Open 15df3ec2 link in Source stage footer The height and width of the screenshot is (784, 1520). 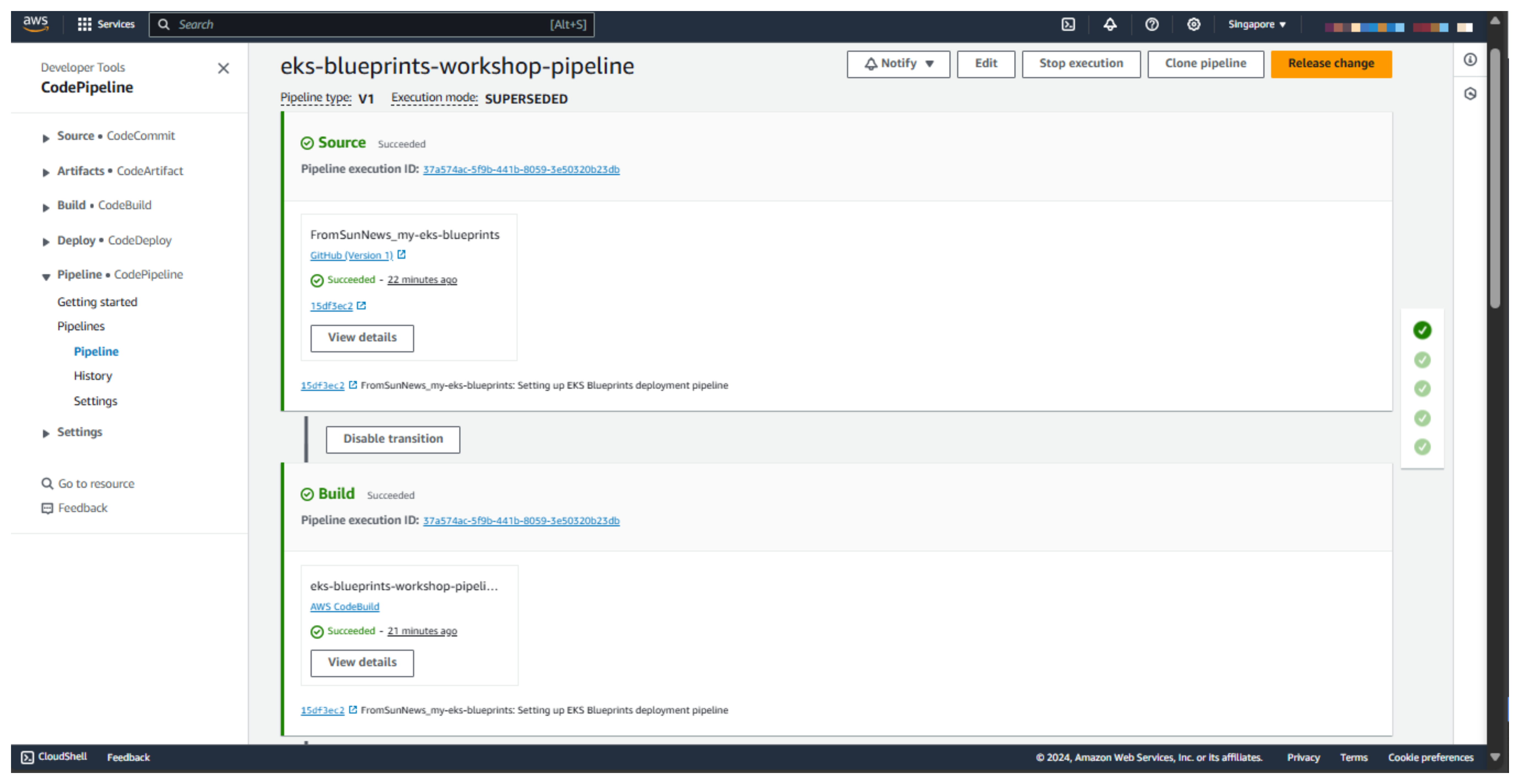(322, 385)
